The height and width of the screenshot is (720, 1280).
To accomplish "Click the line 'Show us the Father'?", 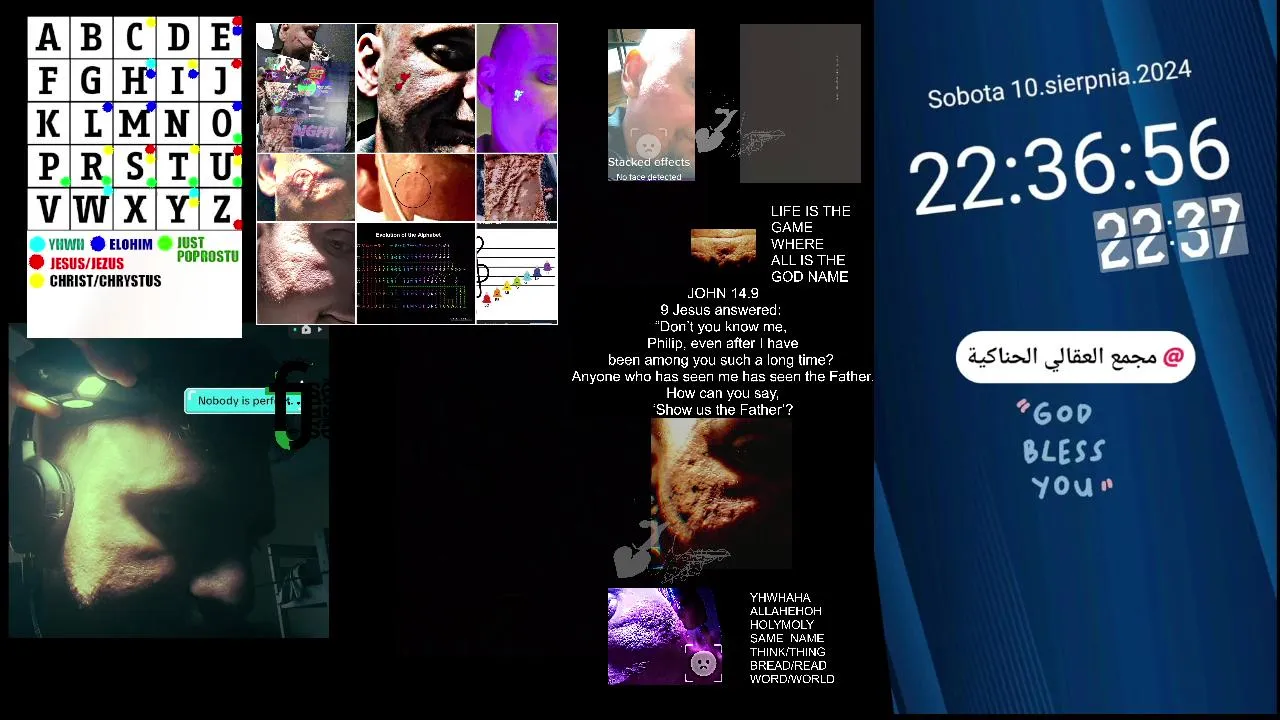I will (x=723, y=410).
